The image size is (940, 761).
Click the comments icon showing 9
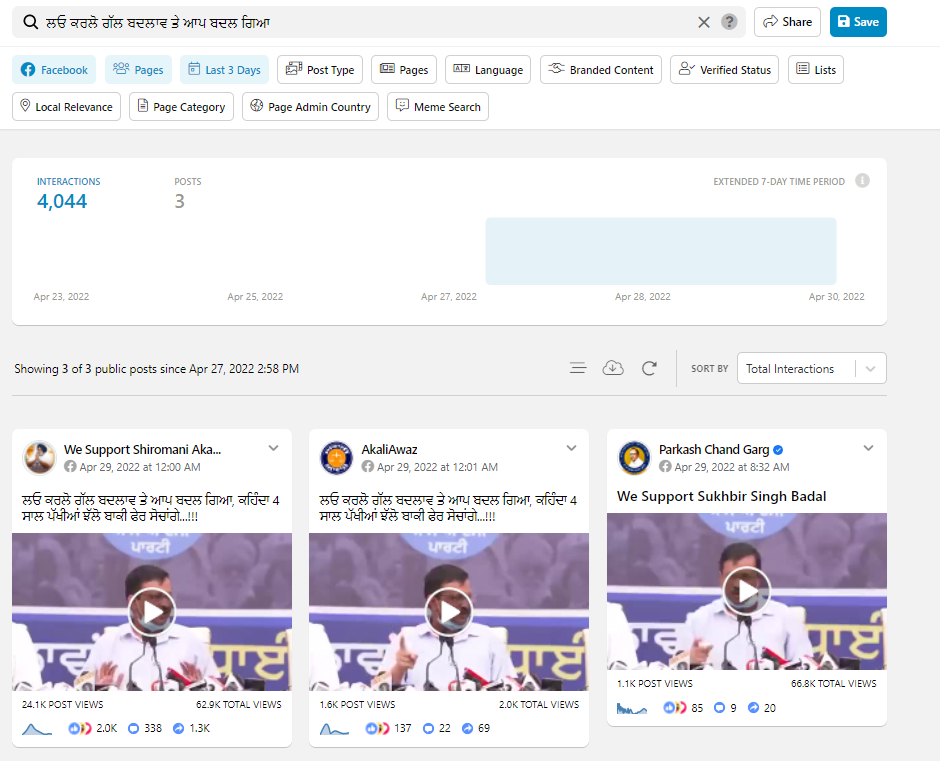pos(719,708)
